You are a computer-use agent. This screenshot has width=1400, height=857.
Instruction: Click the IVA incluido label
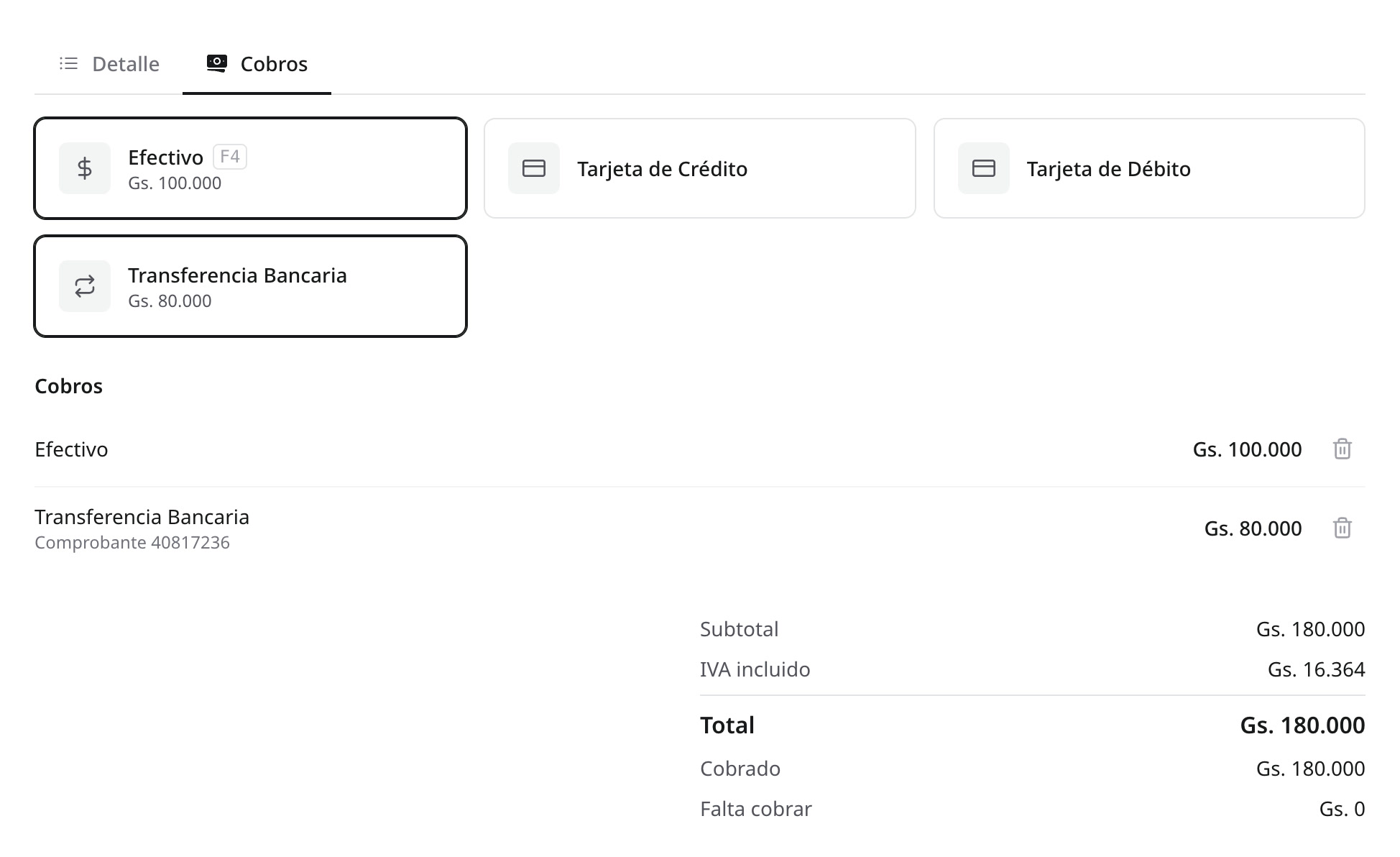[755, 669]
